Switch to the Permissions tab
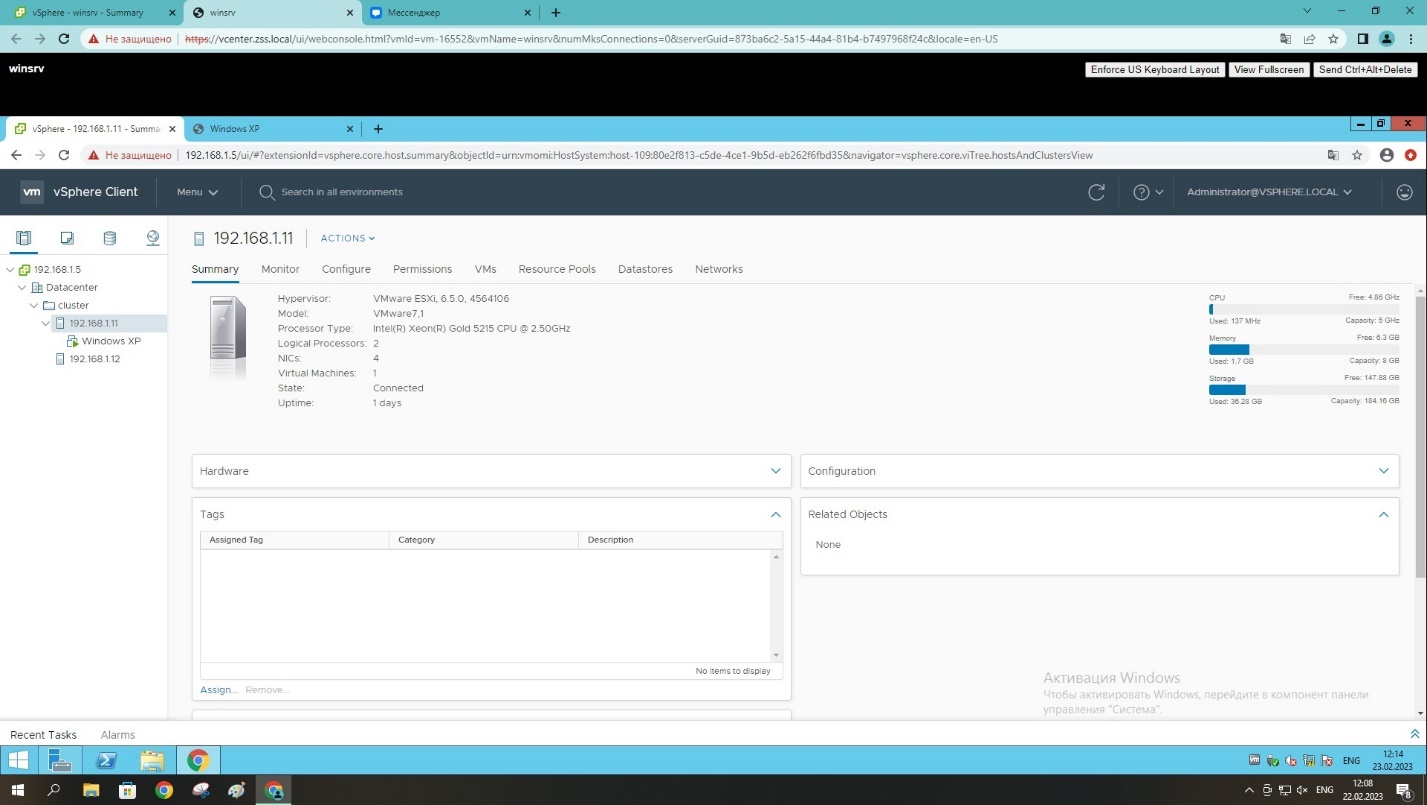Image resolution: width=1427 pixels, height=805 pixels. click(422, 269)
